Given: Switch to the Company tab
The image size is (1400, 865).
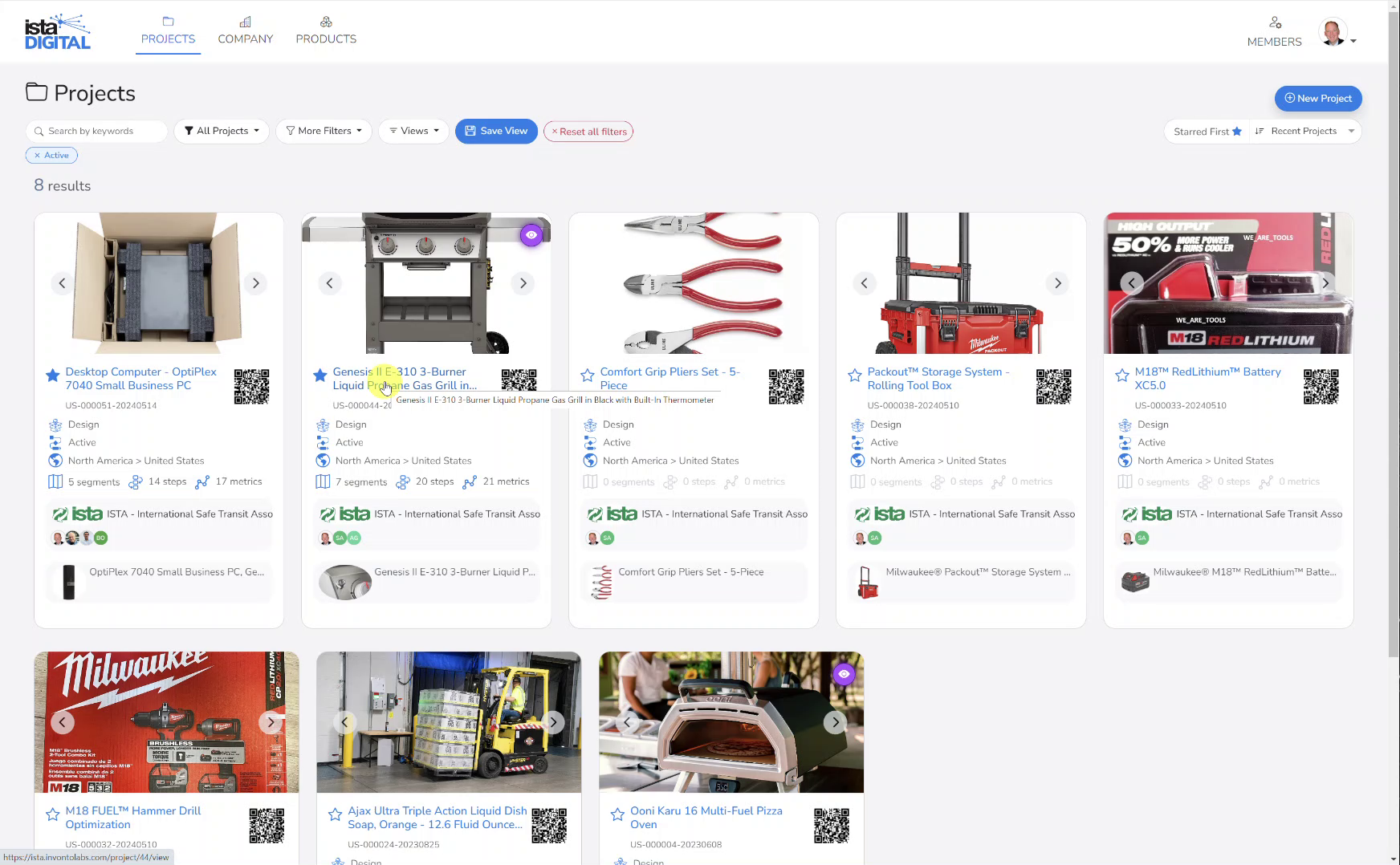Looking at the screenshot, I should pos(245,31).
